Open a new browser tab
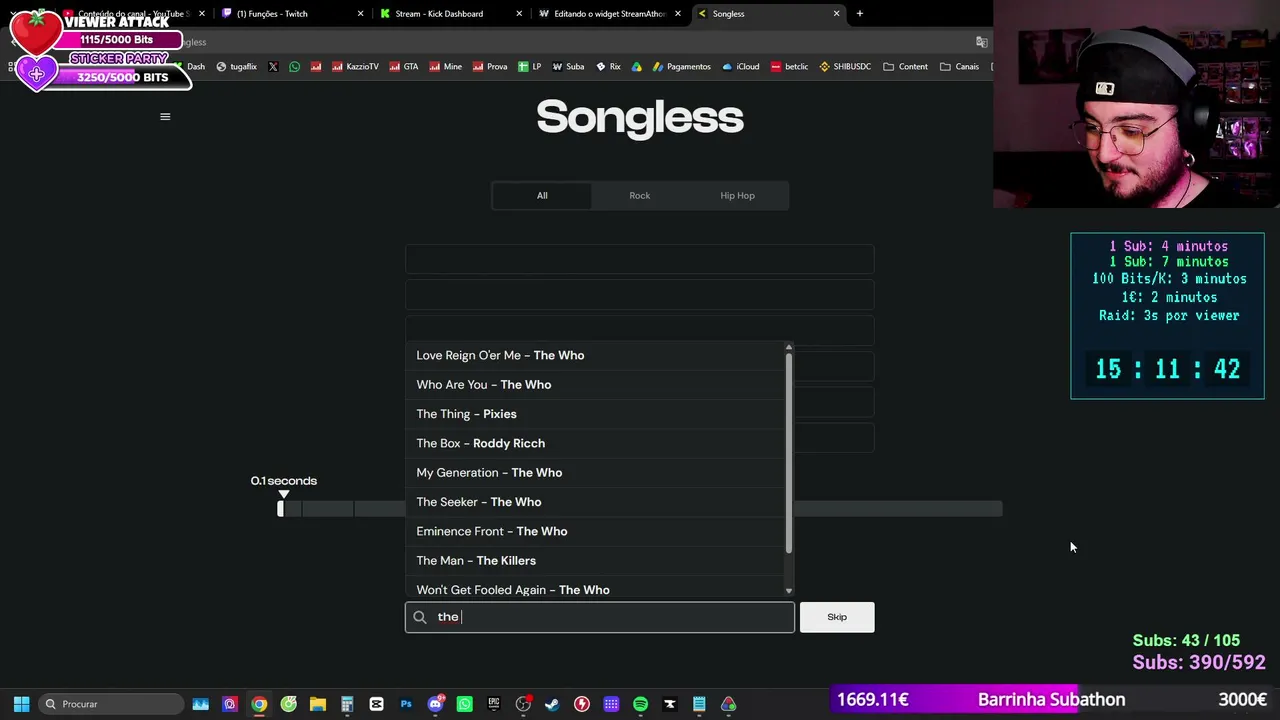The height and width of the screenshot is (720, 1280). tap(859, 14)
